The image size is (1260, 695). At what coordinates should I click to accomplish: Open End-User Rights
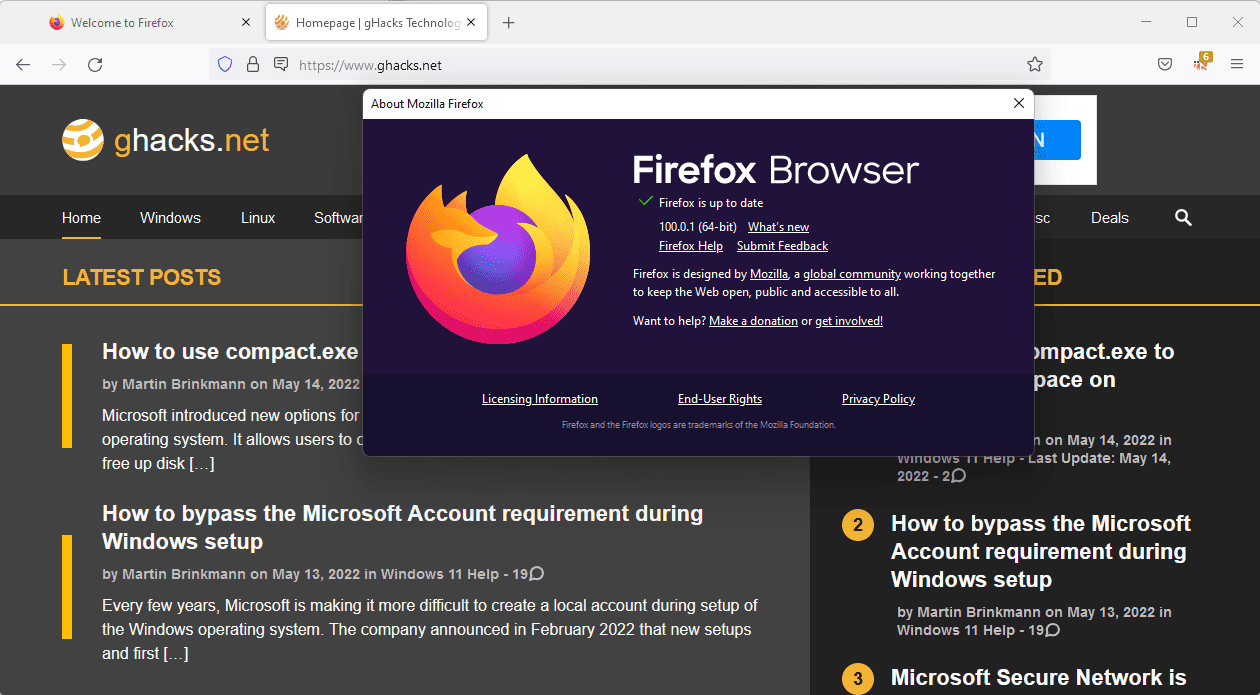point(720,399)
